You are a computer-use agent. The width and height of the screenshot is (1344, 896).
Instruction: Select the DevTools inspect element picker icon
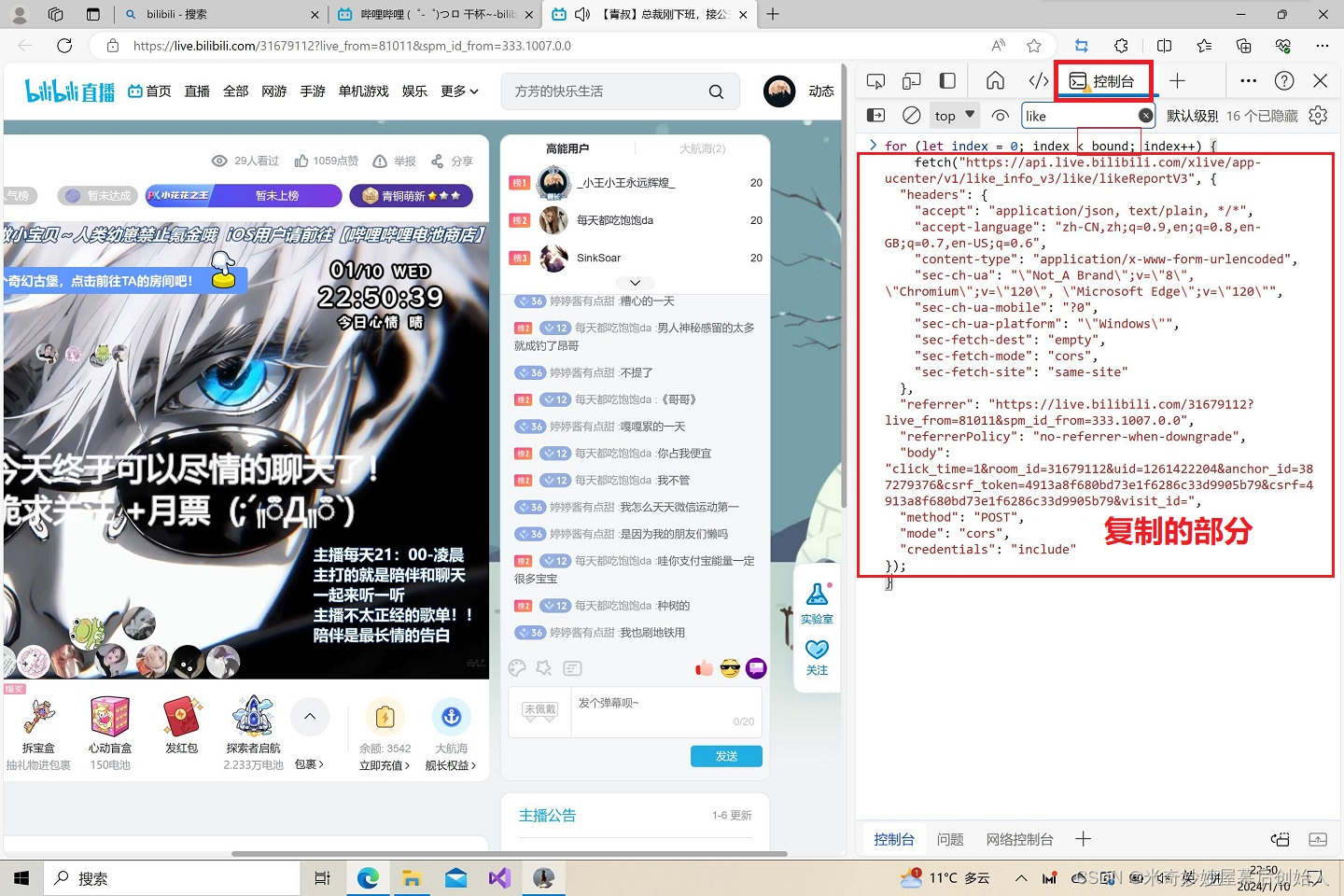click(x=875, y=81)
